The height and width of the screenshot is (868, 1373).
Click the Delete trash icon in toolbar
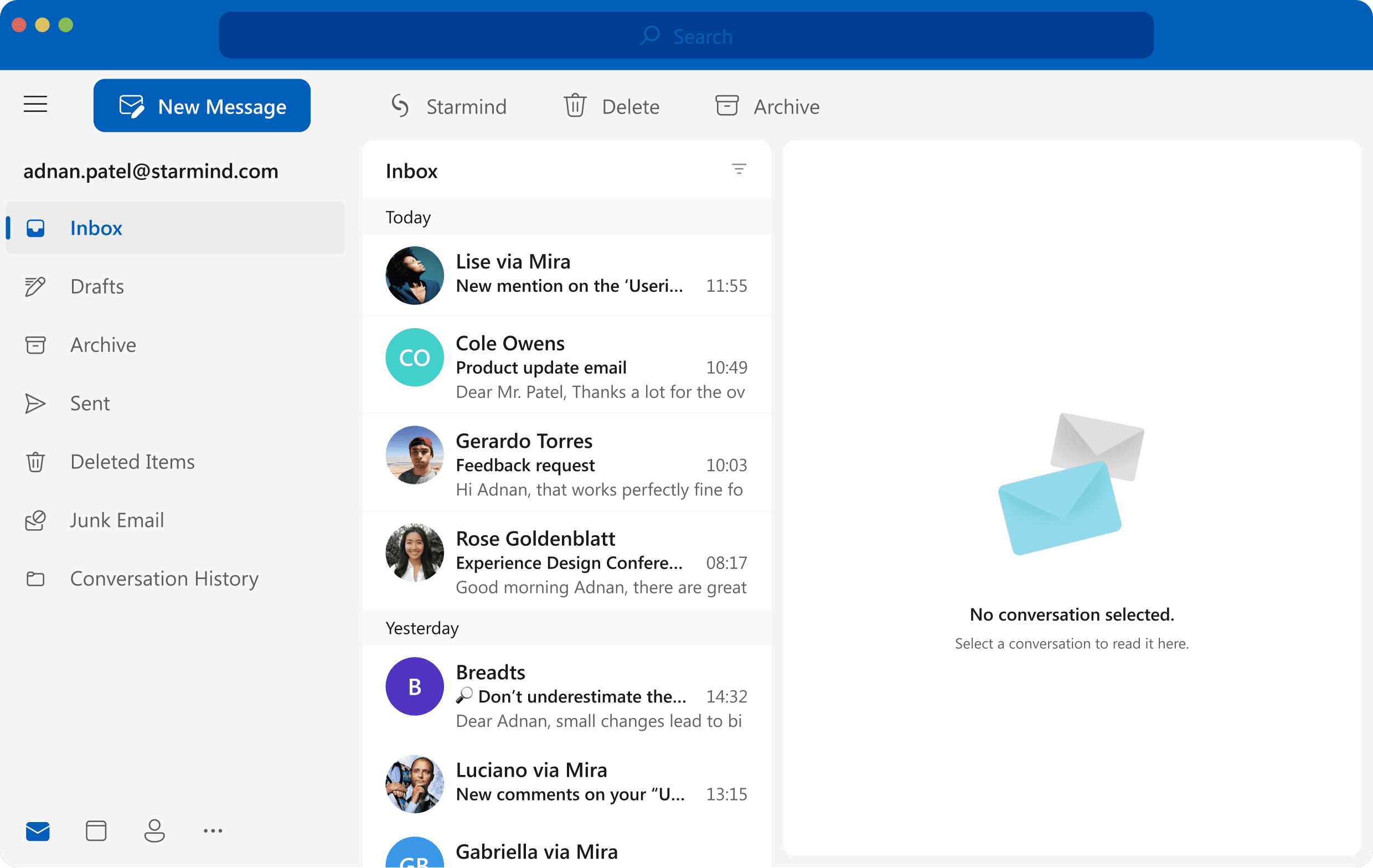pos(575,106)
